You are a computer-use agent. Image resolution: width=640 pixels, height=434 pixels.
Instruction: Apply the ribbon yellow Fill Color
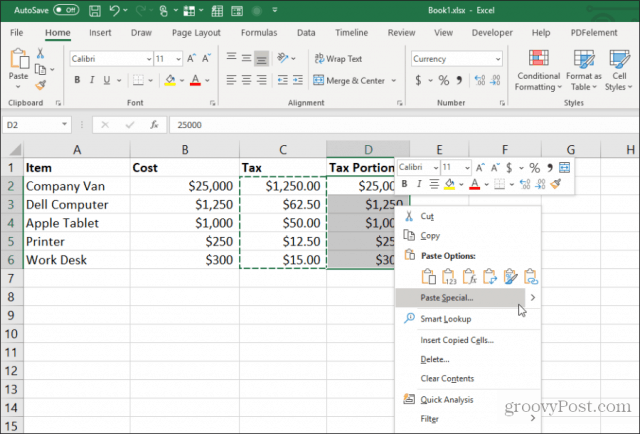pos(170,80)
